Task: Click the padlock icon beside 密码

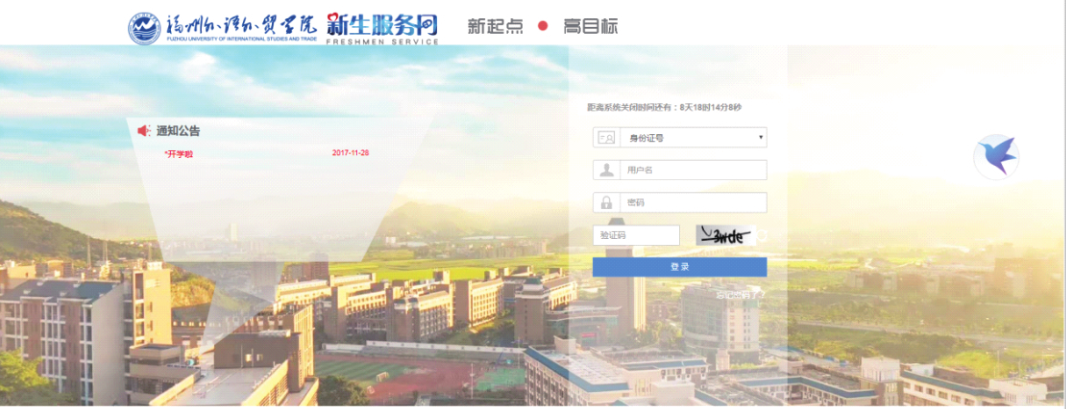Action: [x=606, y=203]
